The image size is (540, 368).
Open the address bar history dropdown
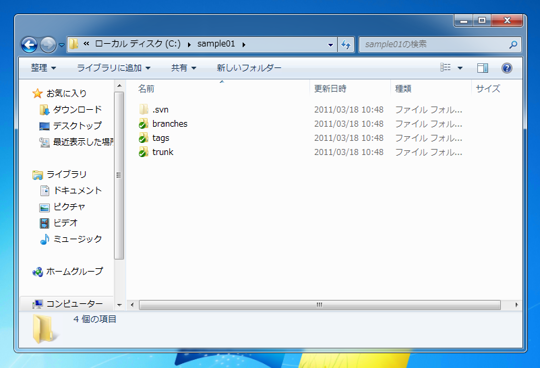click(331, 45)
